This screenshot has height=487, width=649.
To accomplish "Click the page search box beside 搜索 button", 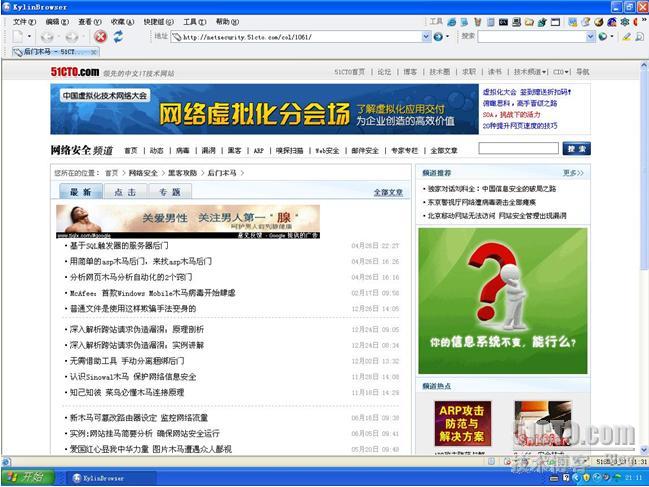I will pyautogui.click(x=518, y=149).
